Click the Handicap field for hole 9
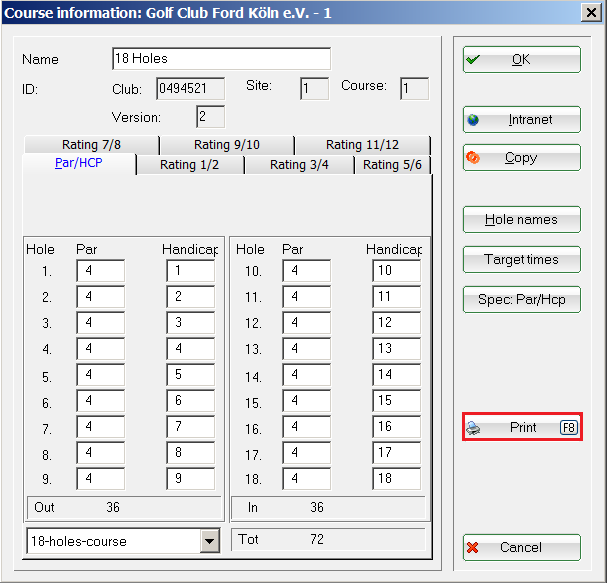The height and width of the screenshot is (583, 607). point(190,479)
